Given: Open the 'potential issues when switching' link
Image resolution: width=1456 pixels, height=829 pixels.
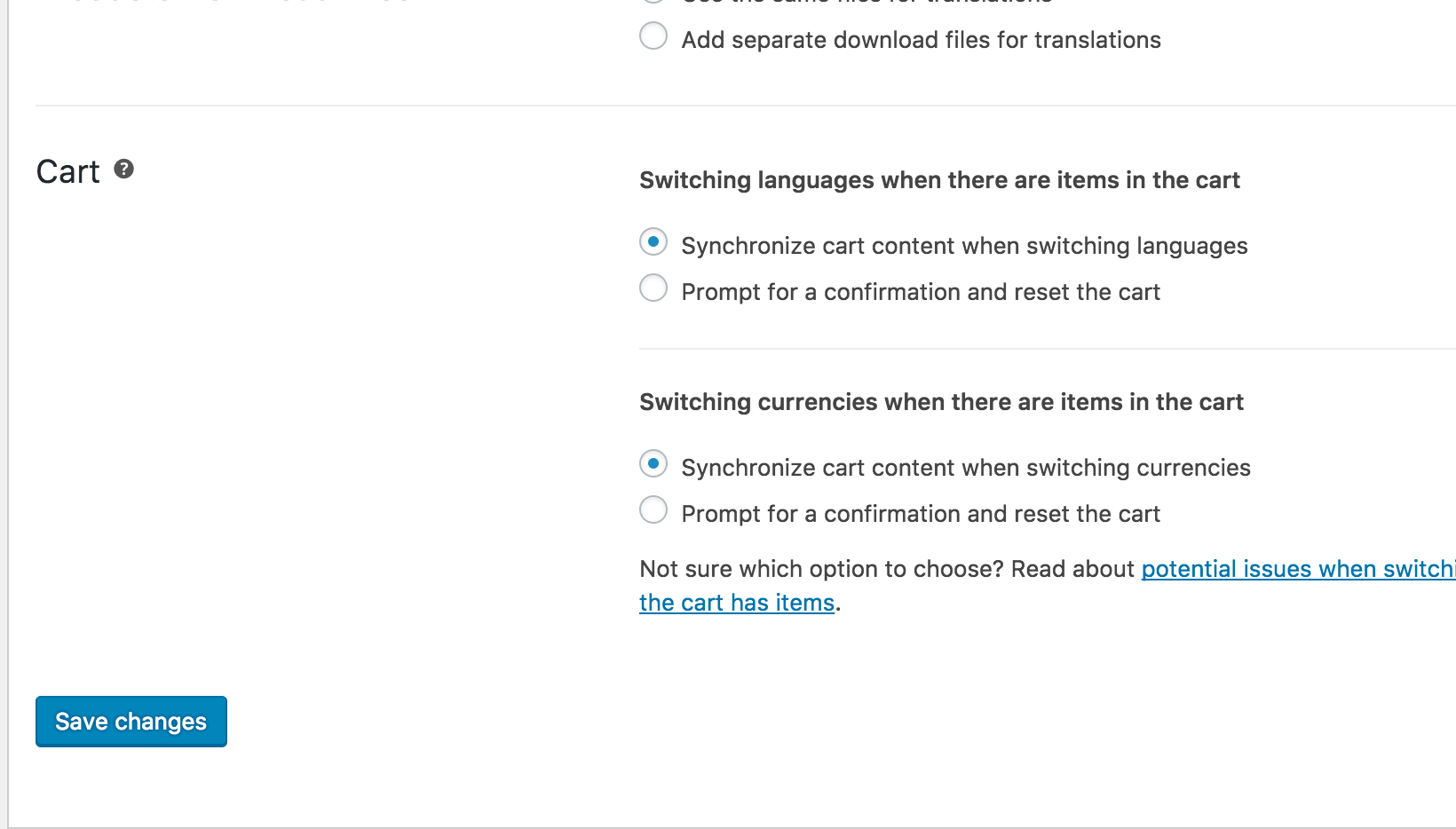Looking at the screenshot, I should coord(1296,569).
